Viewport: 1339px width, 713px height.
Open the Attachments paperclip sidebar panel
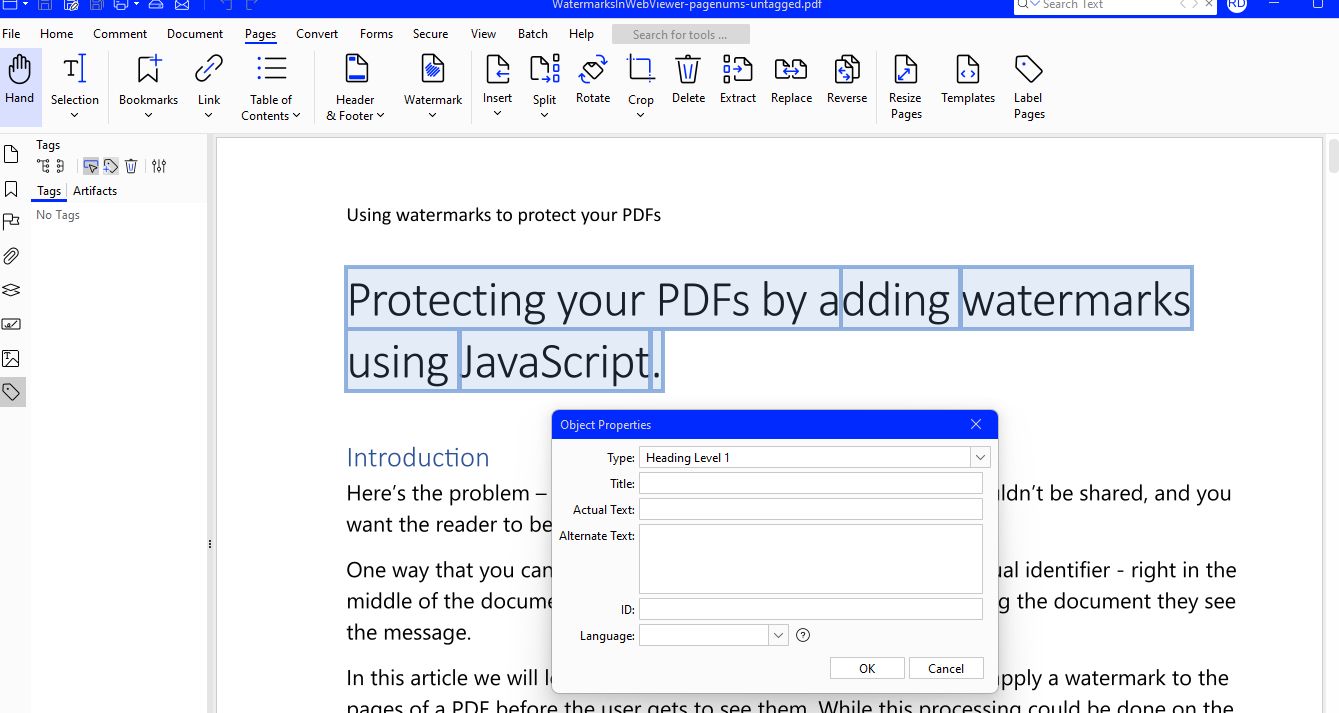tap(12, 256)
